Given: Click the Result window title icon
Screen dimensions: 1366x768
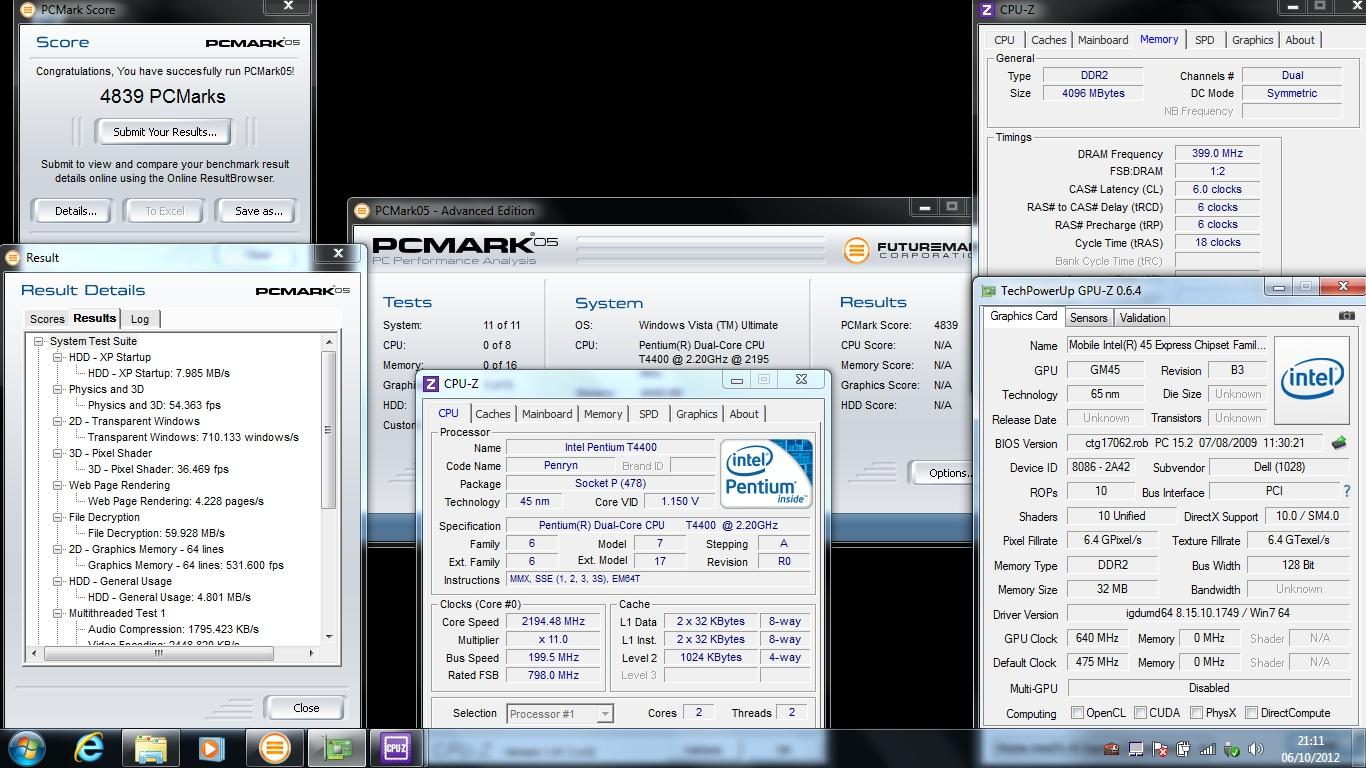Looking at the screenshot, I should pos(13,257).
